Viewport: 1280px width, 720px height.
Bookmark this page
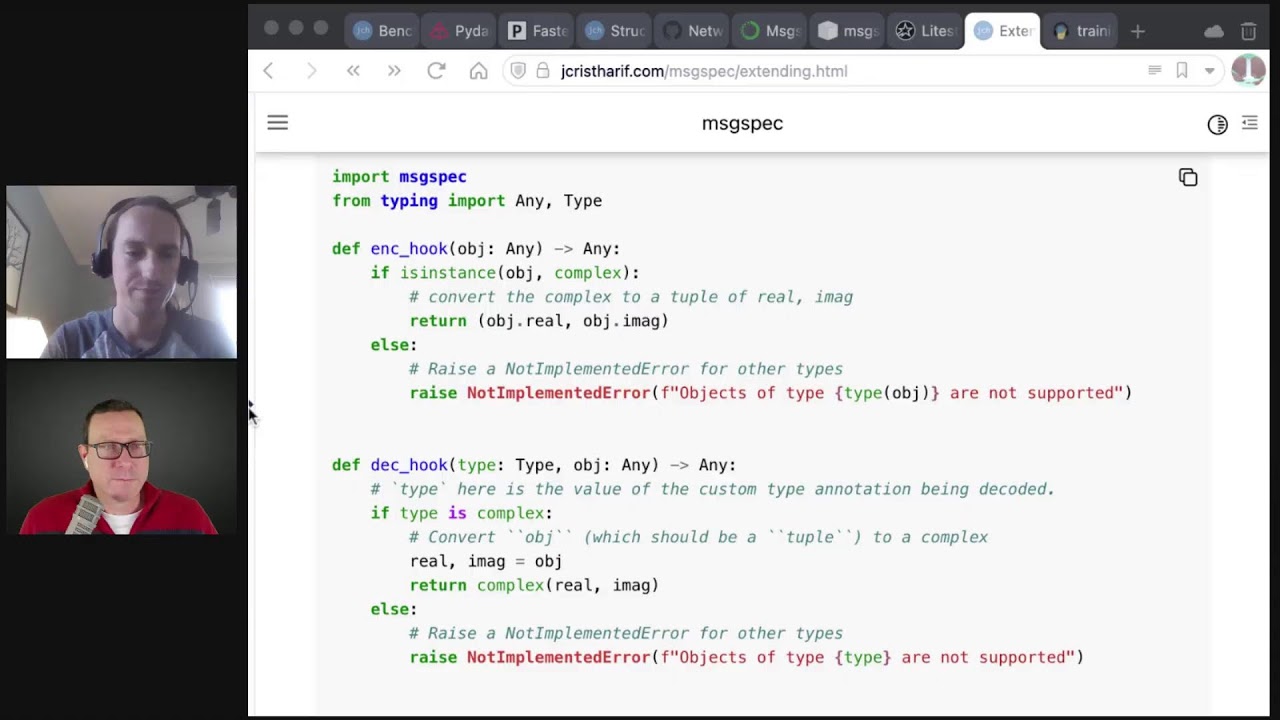[1182, 70]
